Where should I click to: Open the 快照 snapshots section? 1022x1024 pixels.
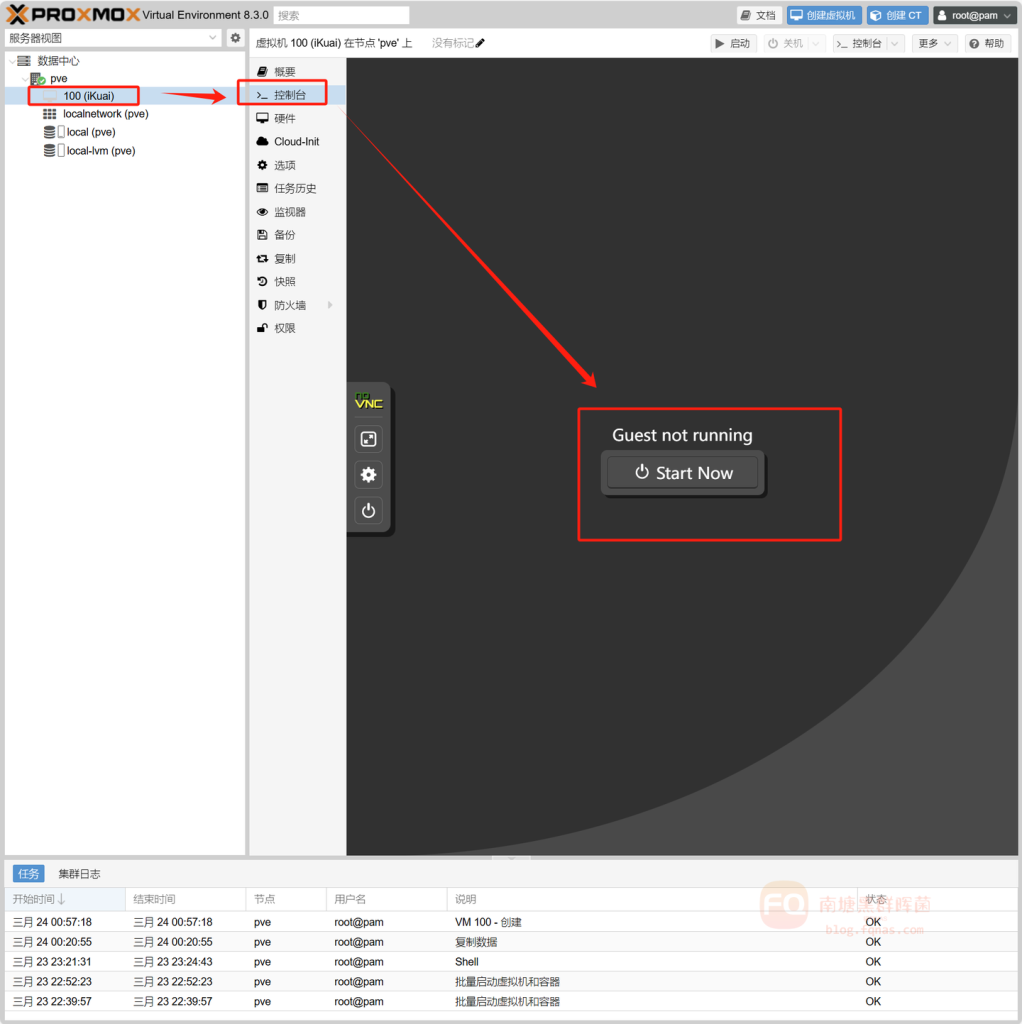click(x=285, y=282)
